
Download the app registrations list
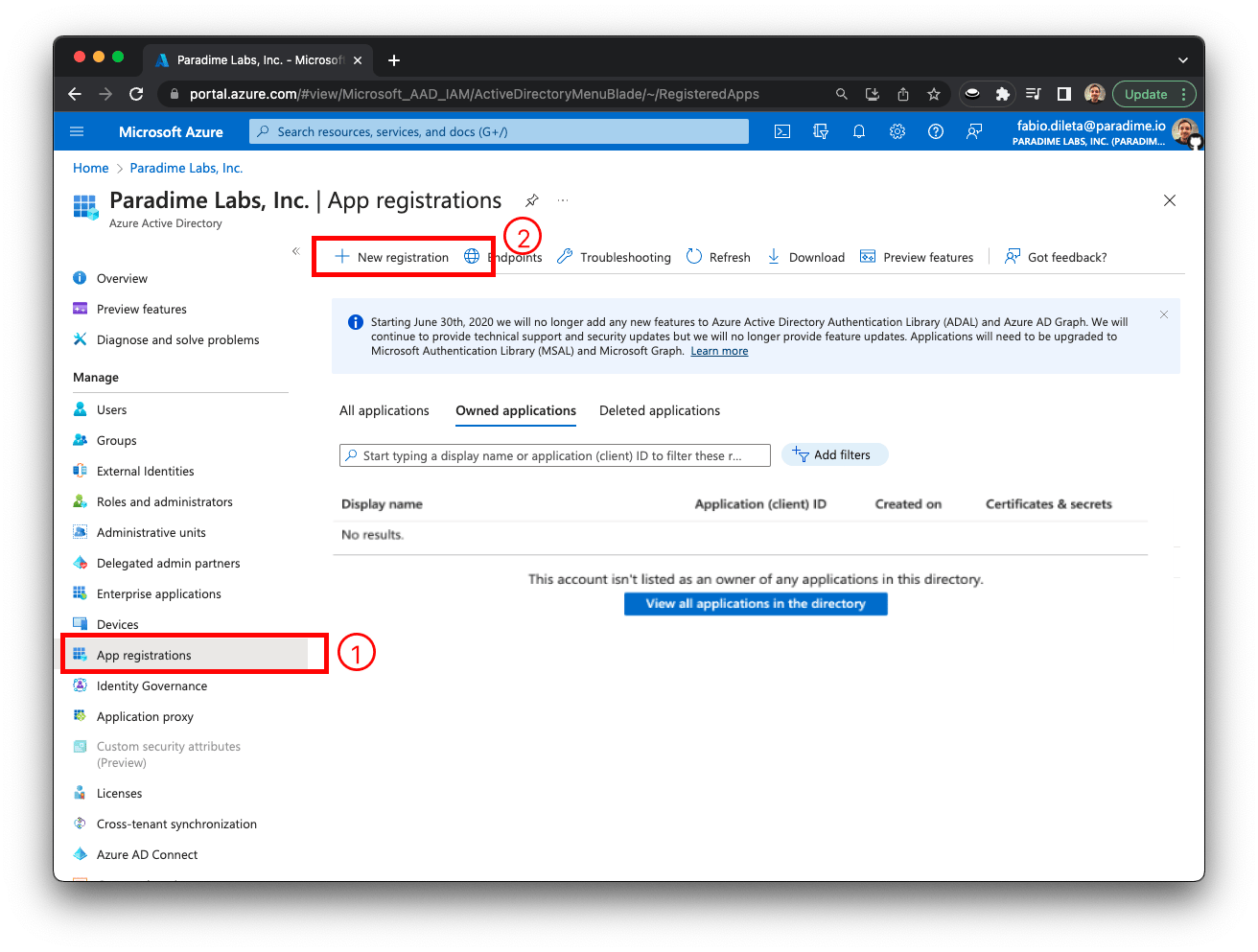[805, 257]
